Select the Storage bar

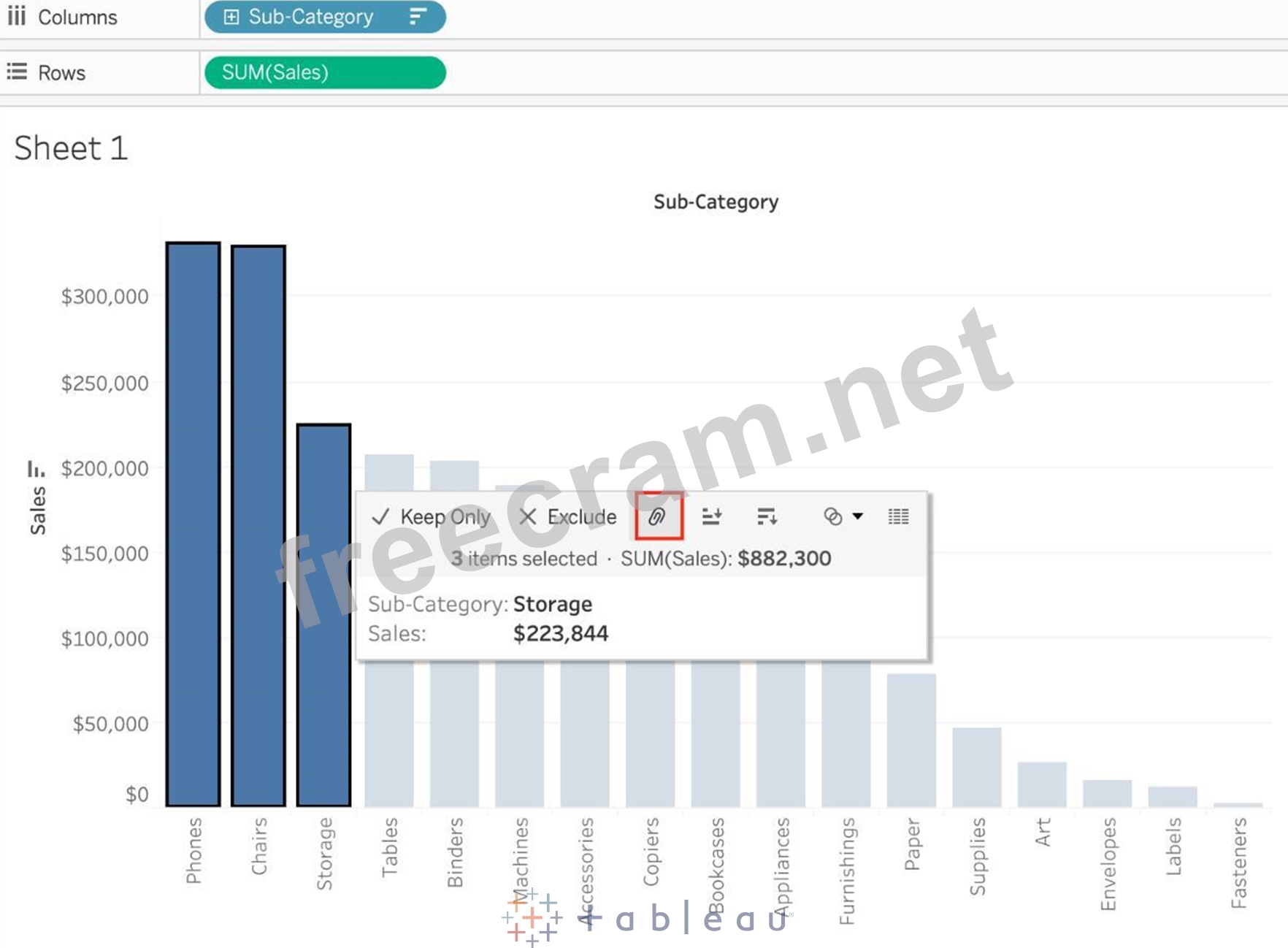(323, 615)
